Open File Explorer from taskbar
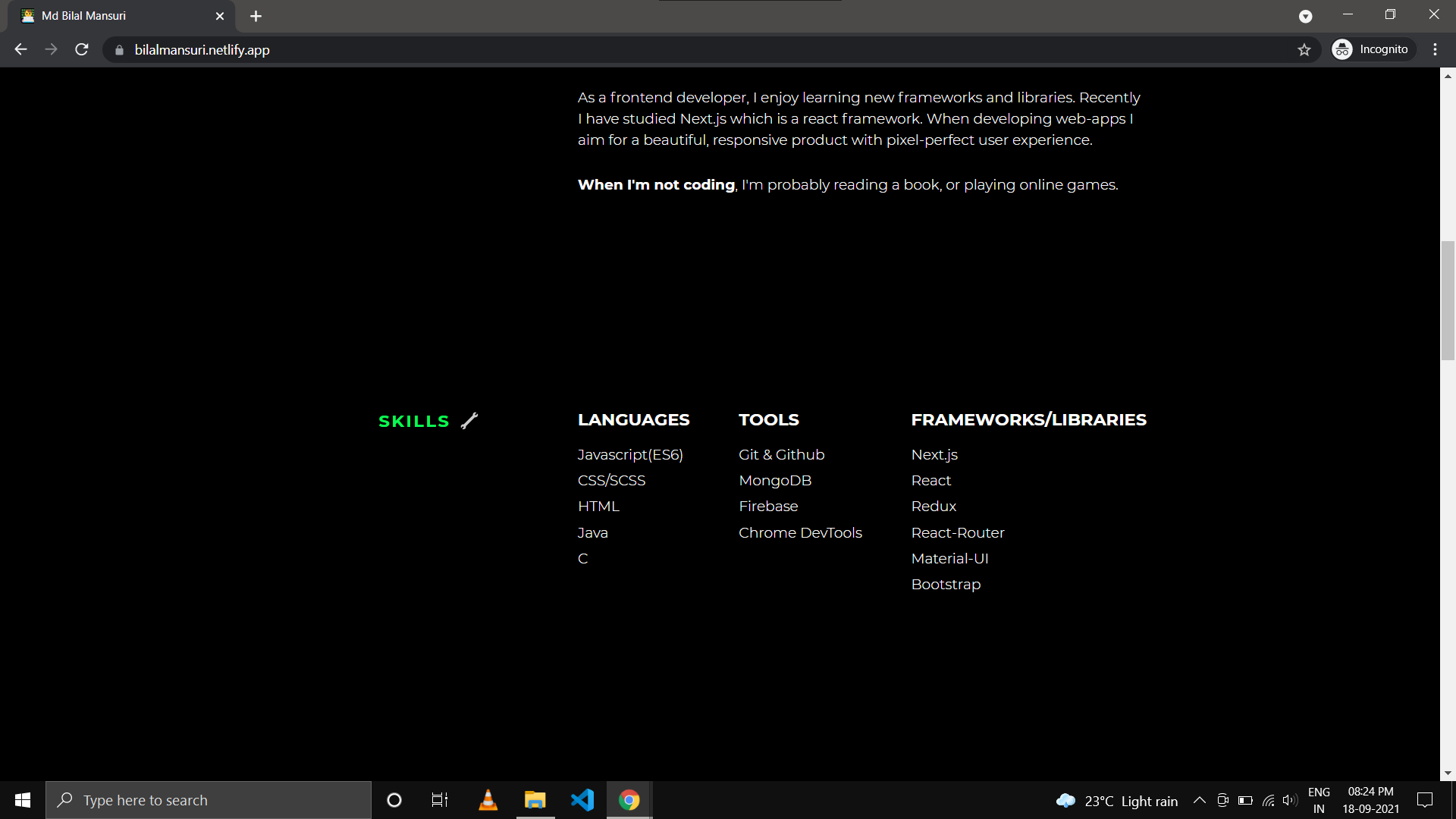This screenshot has width=1456, height=819. pyautogui.click(x=535, y=800)
